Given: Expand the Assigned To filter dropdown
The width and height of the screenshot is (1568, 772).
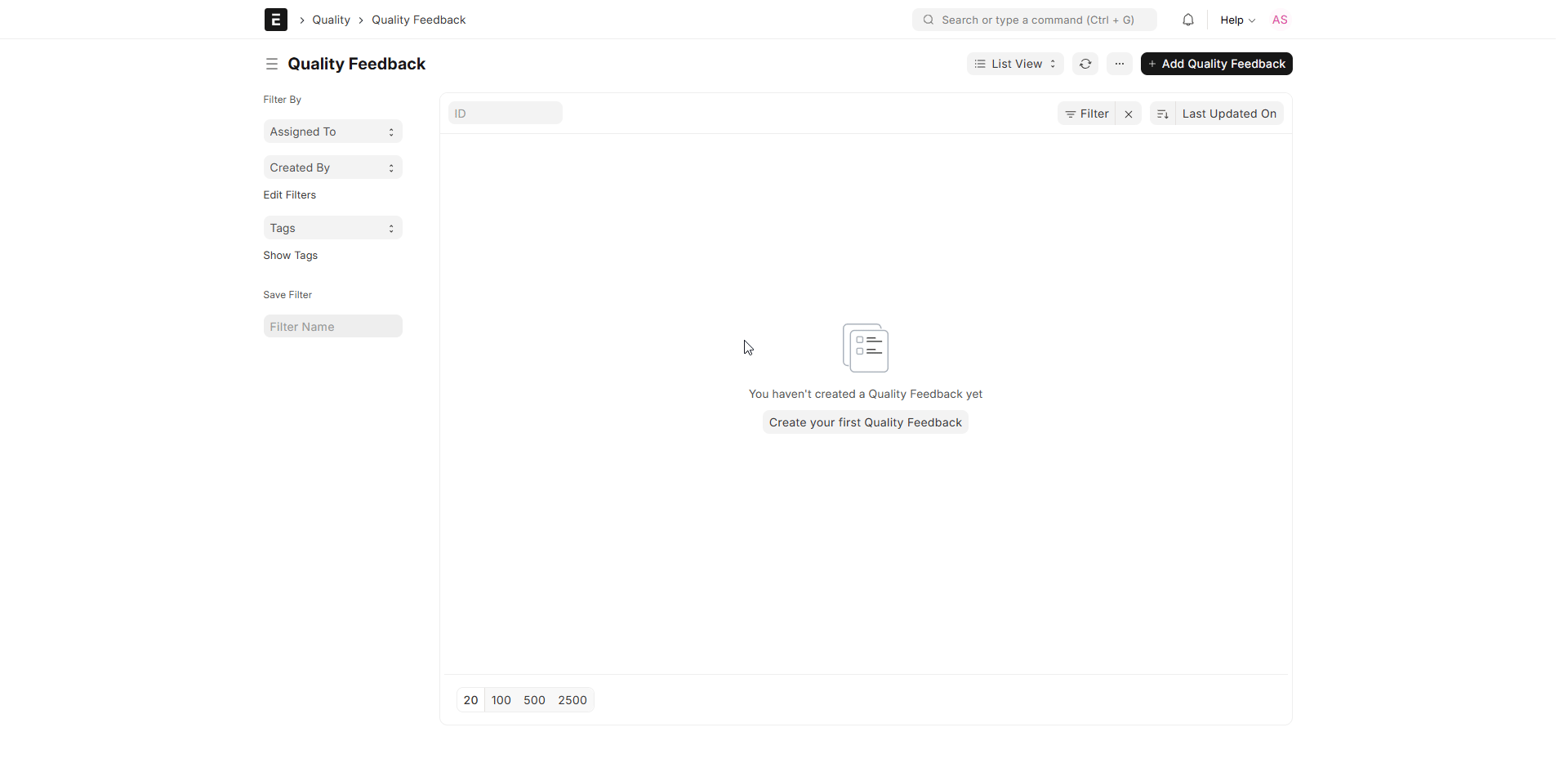Looking at the screenshot, I should tap(332, 132).
